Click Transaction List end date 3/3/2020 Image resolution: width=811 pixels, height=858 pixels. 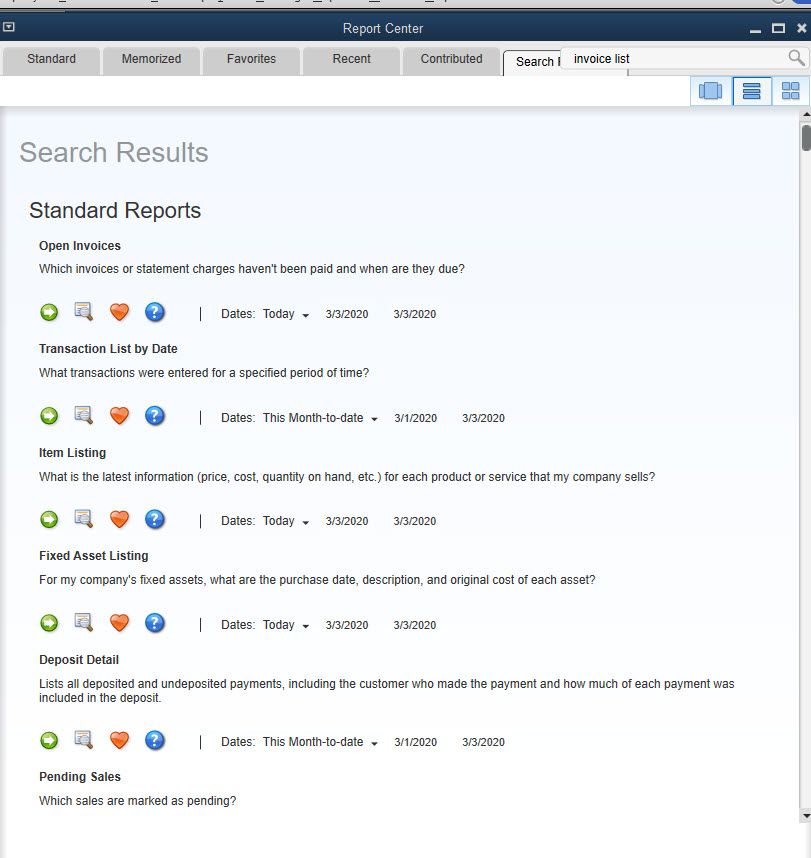(483, 418)
